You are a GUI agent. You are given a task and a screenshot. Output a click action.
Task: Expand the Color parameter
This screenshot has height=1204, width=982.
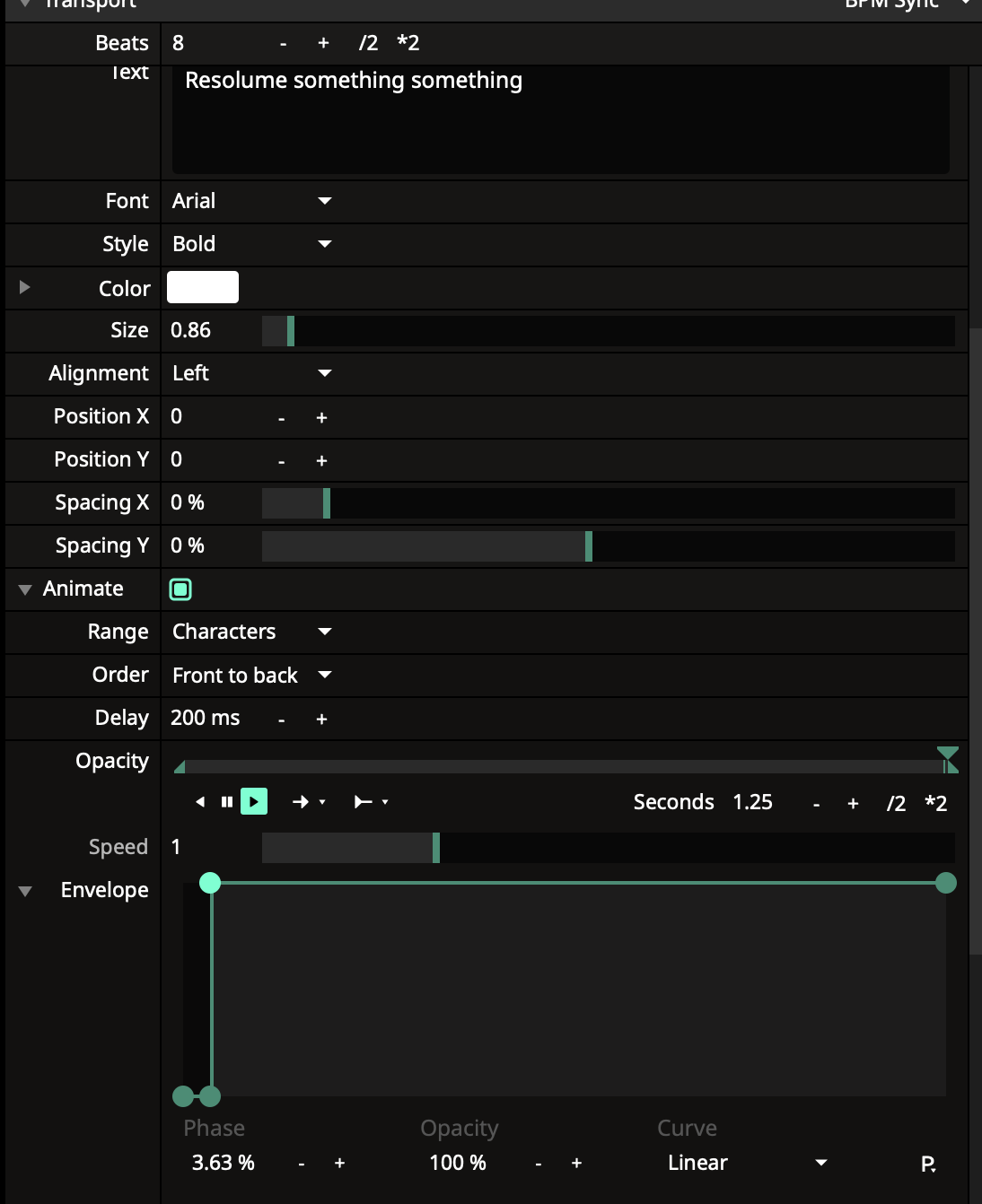[x=25, y=287]
